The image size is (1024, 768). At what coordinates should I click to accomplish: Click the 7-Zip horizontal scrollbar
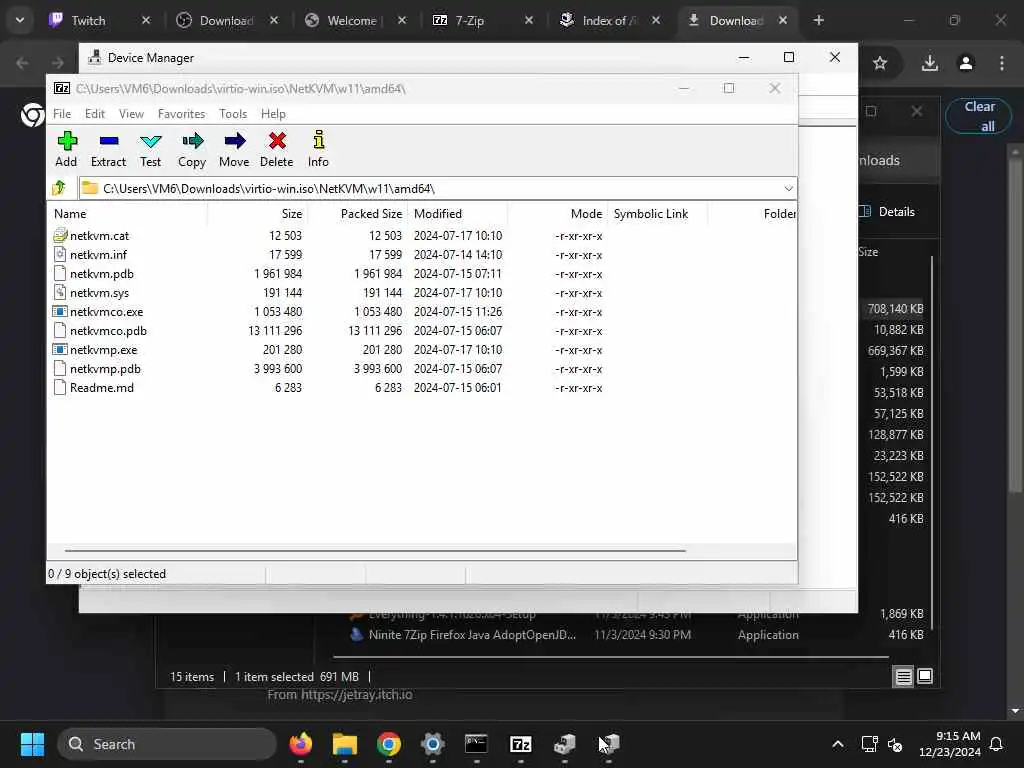coord(376,551)
